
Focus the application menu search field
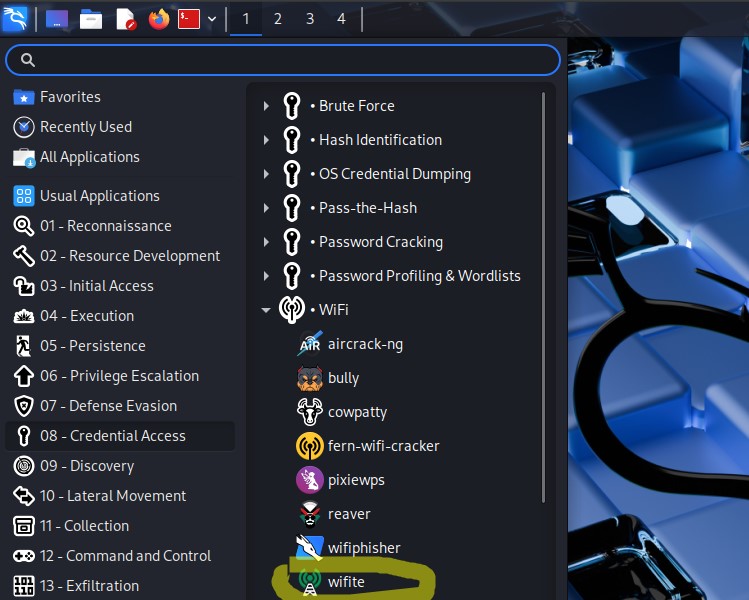pos(283,60)
